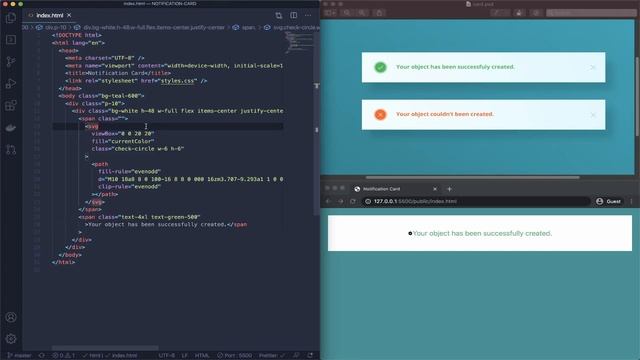640x360 pixels.
Task: Click the site info icon in address bar
Action: [368, 201]
